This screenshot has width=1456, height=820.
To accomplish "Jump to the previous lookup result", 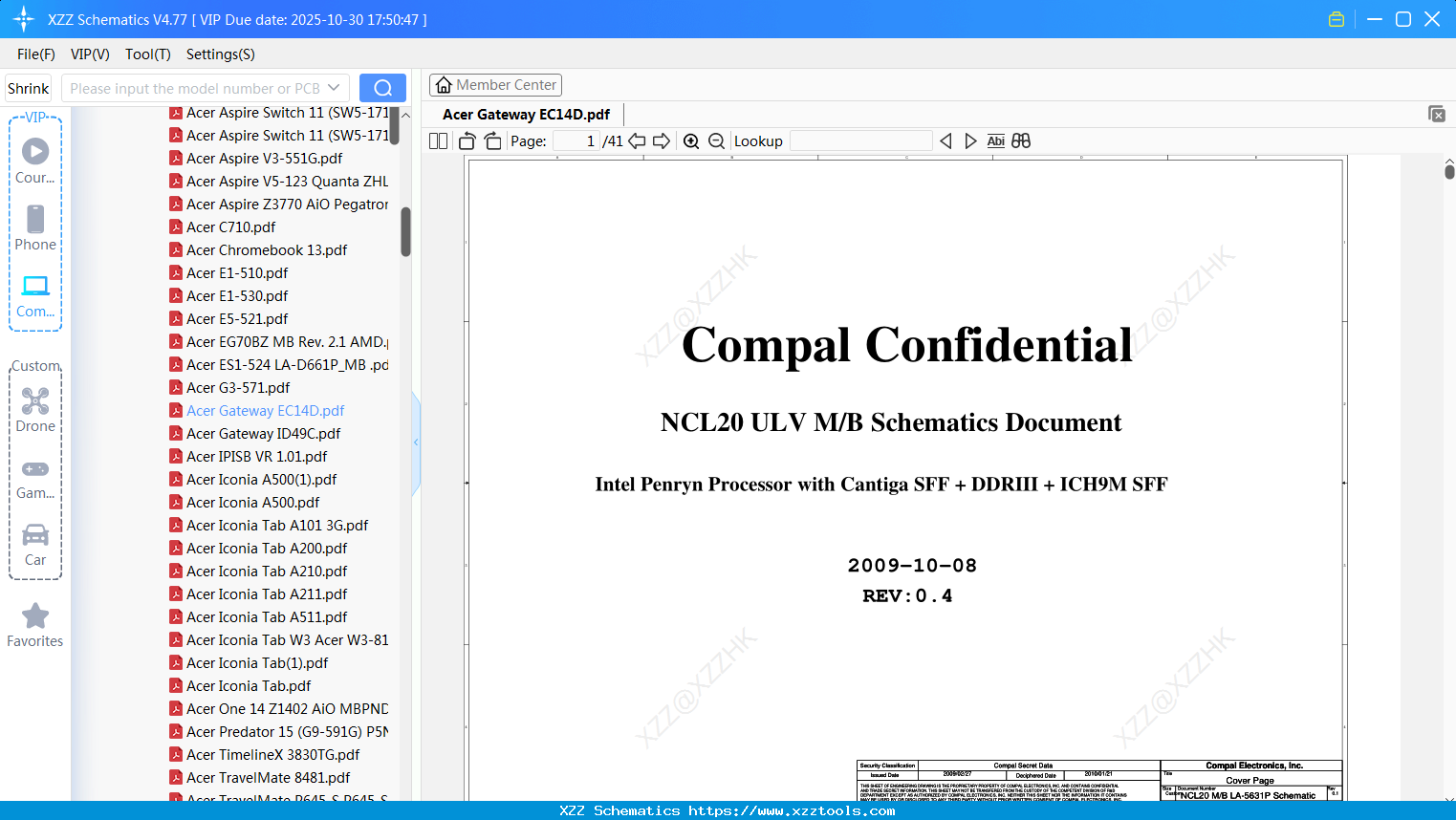I will 945,141.
